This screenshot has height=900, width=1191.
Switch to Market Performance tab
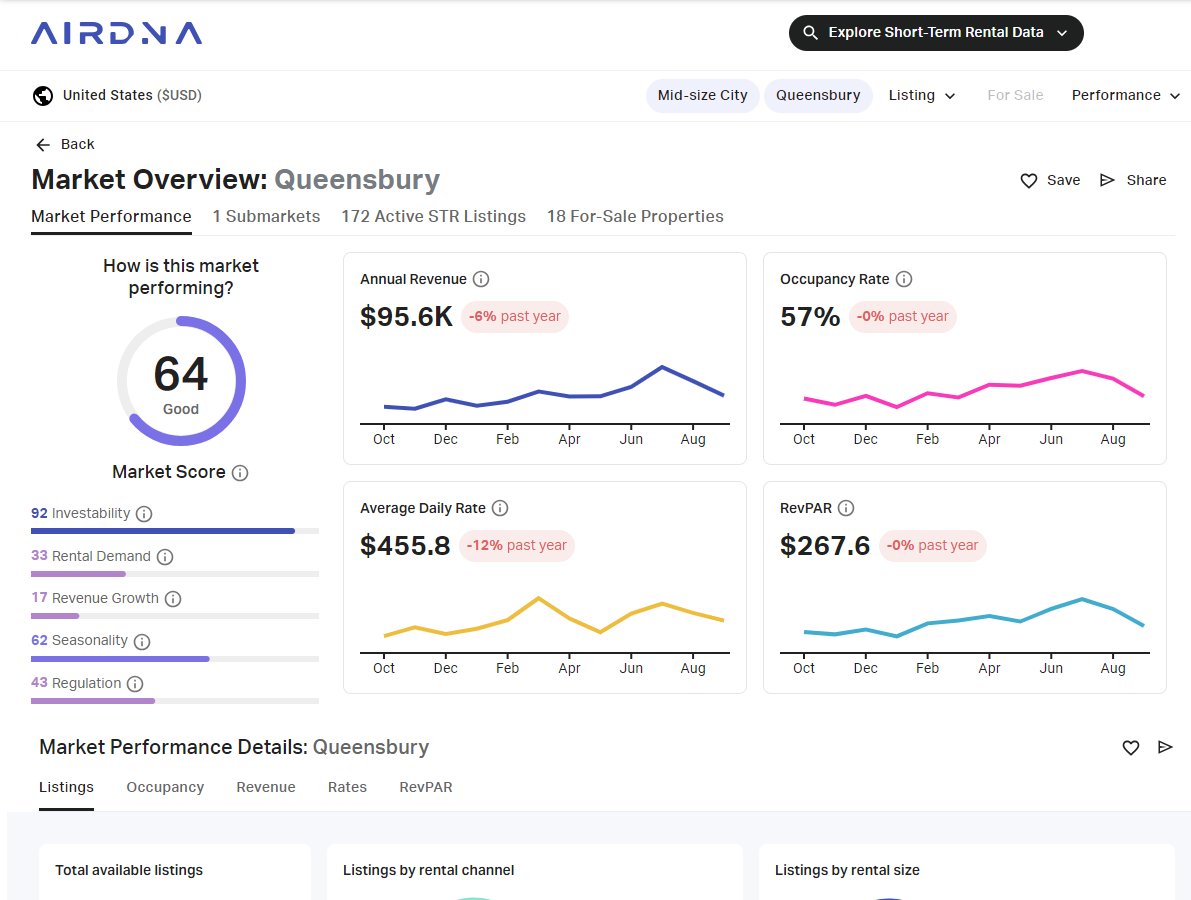(111, 216)
